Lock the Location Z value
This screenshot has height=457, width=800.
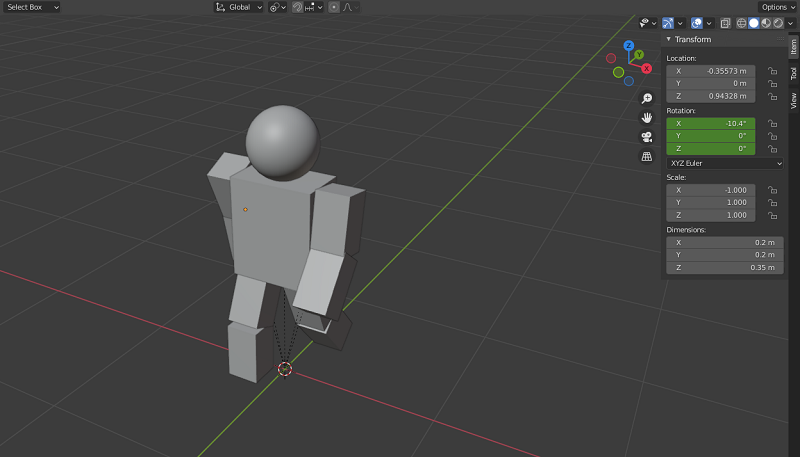(772, 96)
